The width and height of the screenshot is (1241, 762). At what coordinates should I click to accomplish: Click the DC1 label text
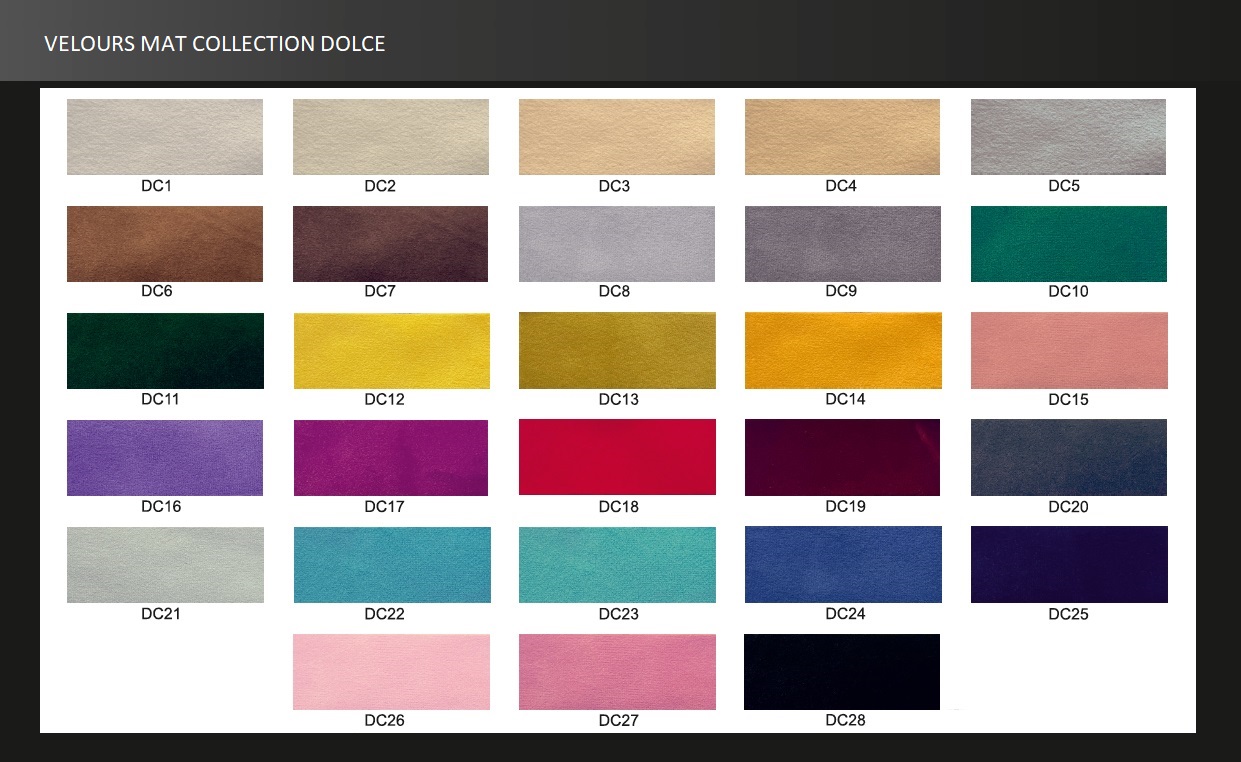pyautogui.click(x=157, y=186)
